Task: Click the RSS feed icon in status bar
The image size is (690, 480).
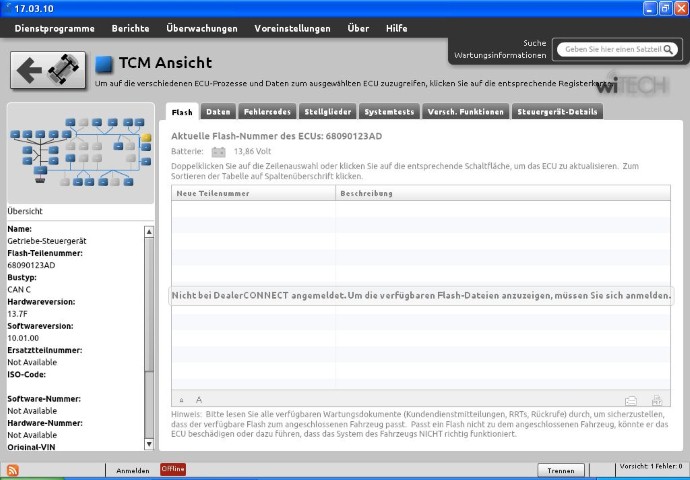Action: click(13, 470)
